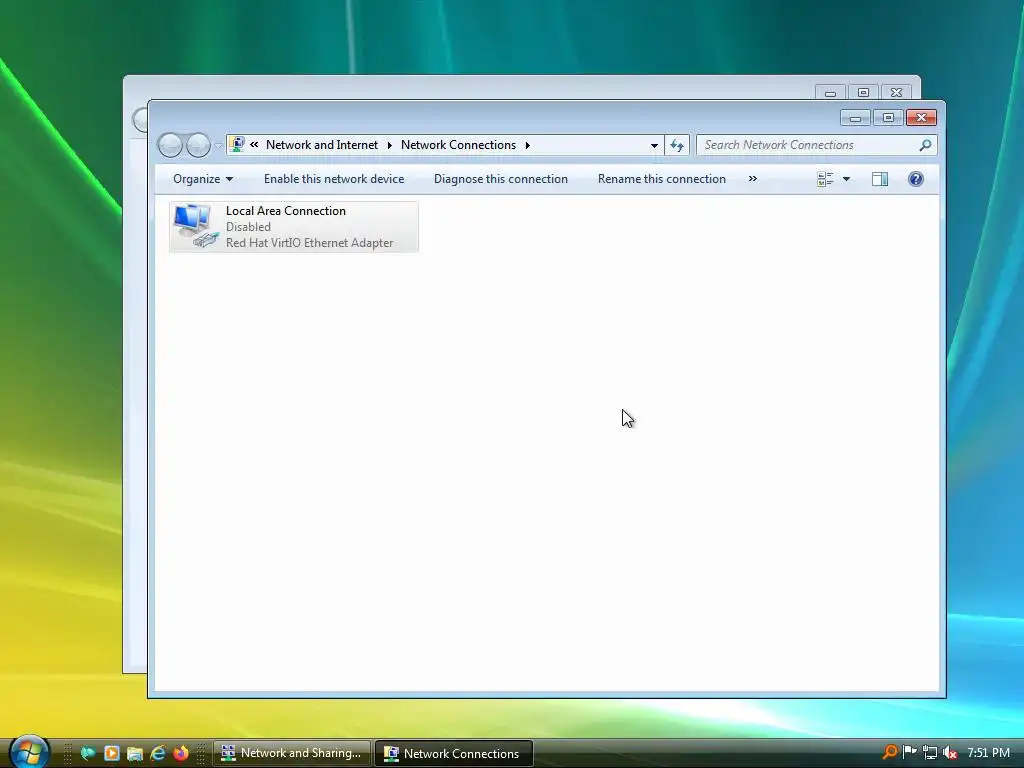This screenshot has height=768, width=1024.
Task: Launch Firefox from quick launch
Action: [x=181, y=753]
